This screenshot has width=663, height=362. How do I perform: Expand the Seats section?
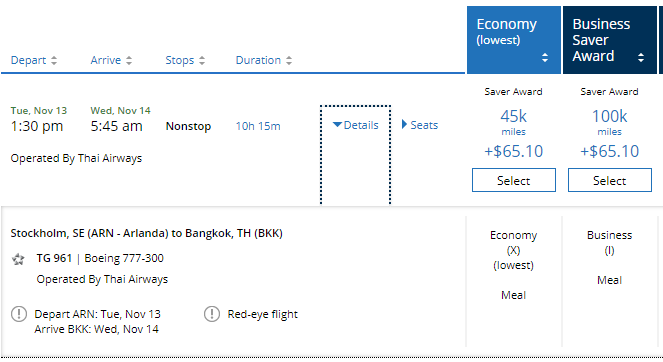pyautogui.click(x=420, y=125)
